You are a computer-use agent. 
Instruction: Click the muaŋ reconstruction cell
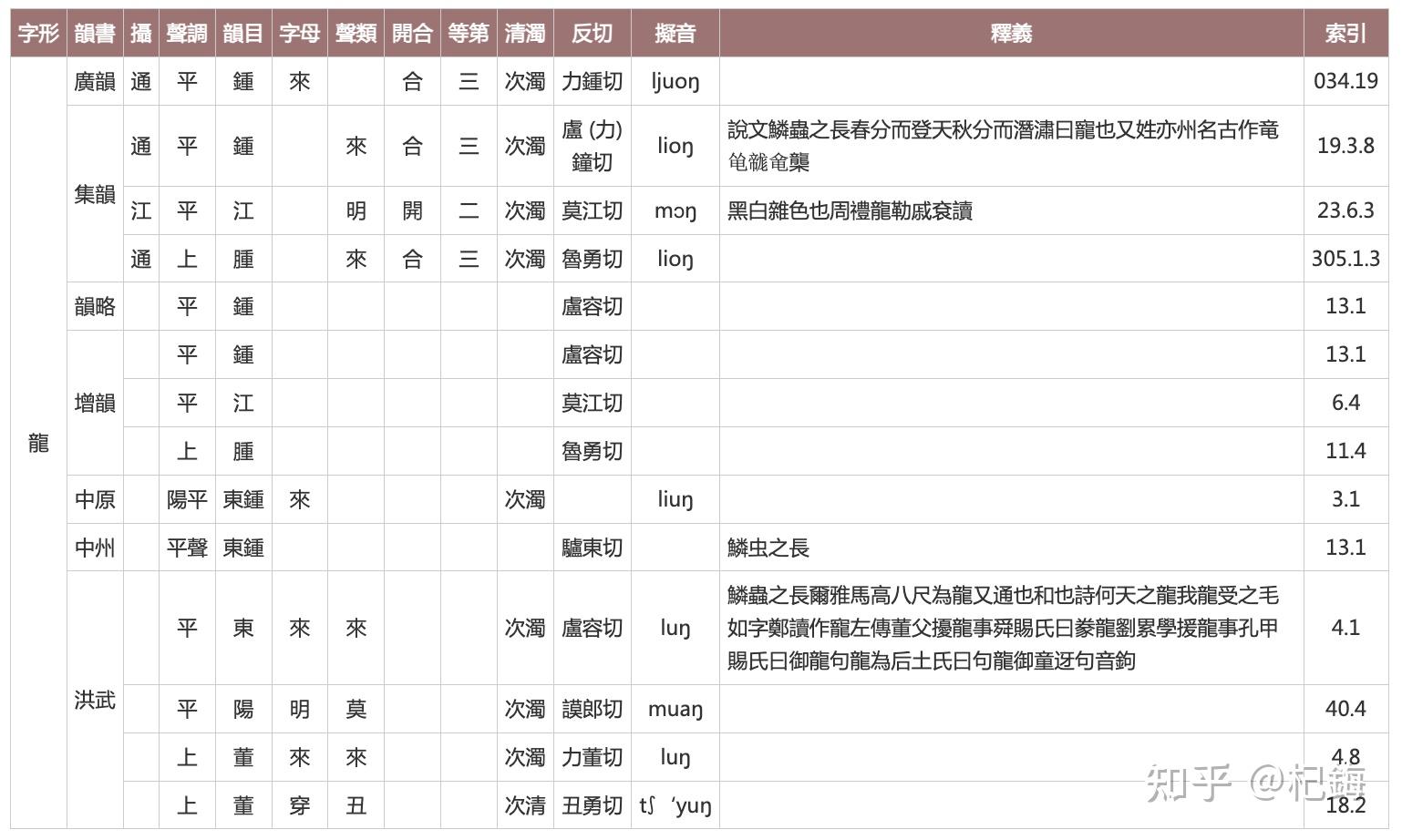[x=675, y=709]
